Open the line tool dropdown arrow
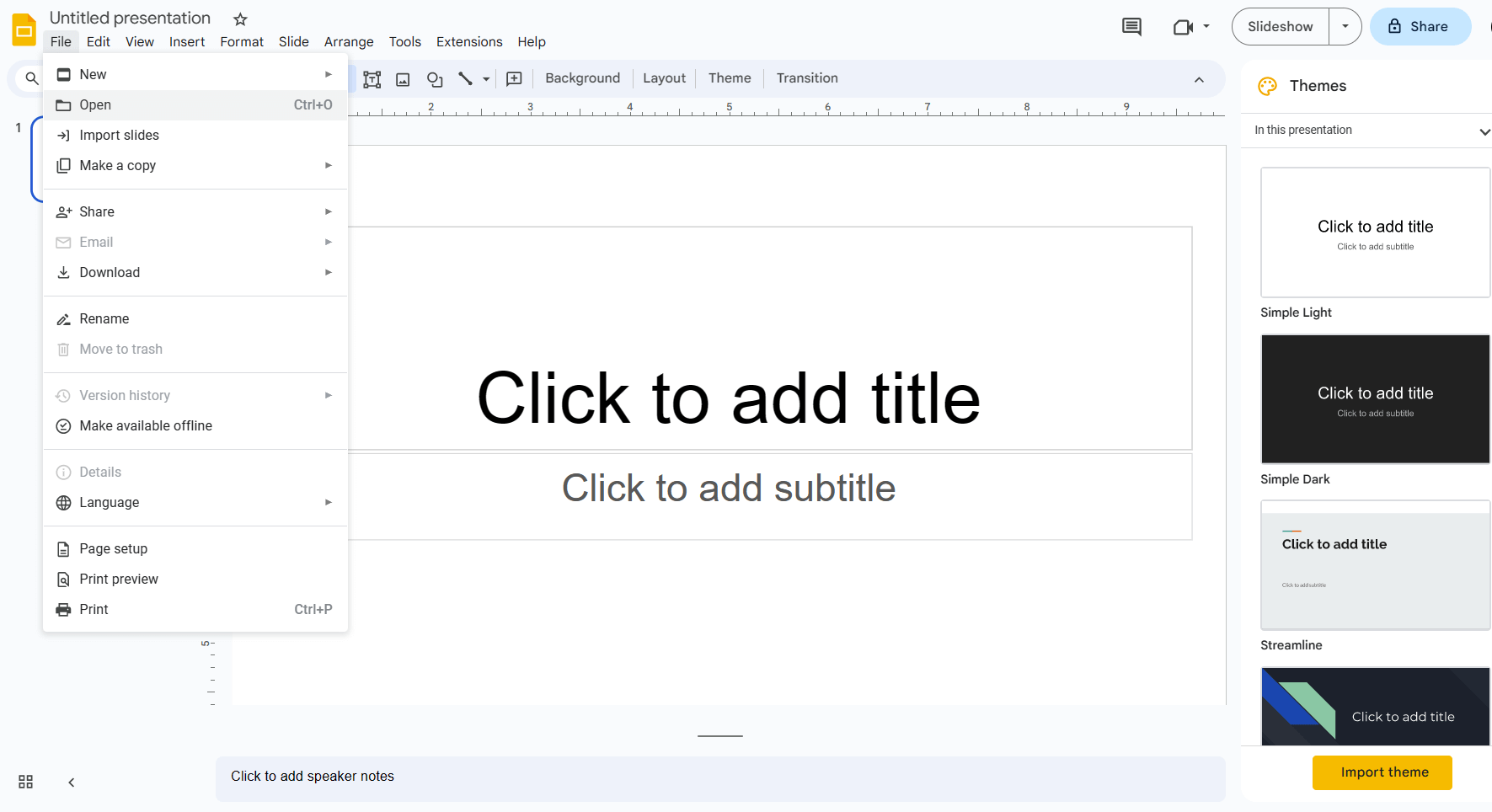This screenshot has height=812, width=1492. [x=486, y=79]
